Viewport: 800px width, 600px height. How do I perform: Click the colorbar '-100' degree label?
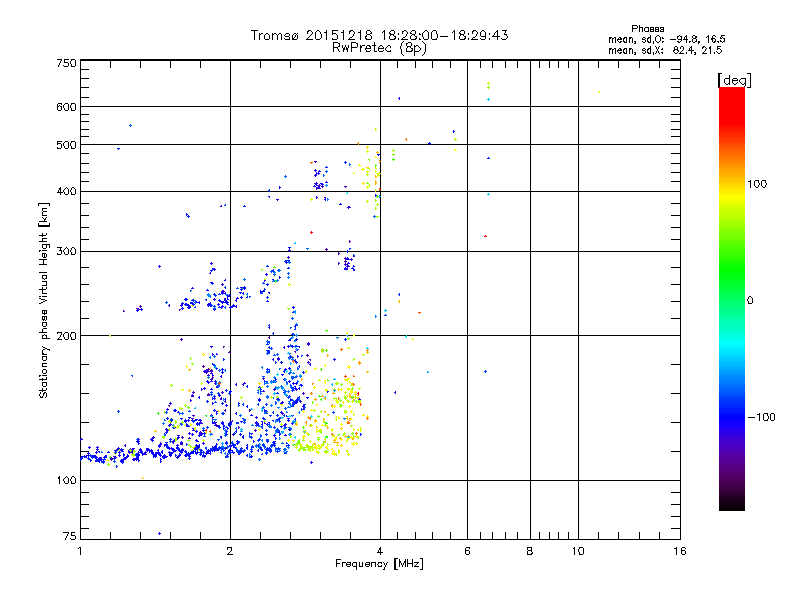[761, 417]
